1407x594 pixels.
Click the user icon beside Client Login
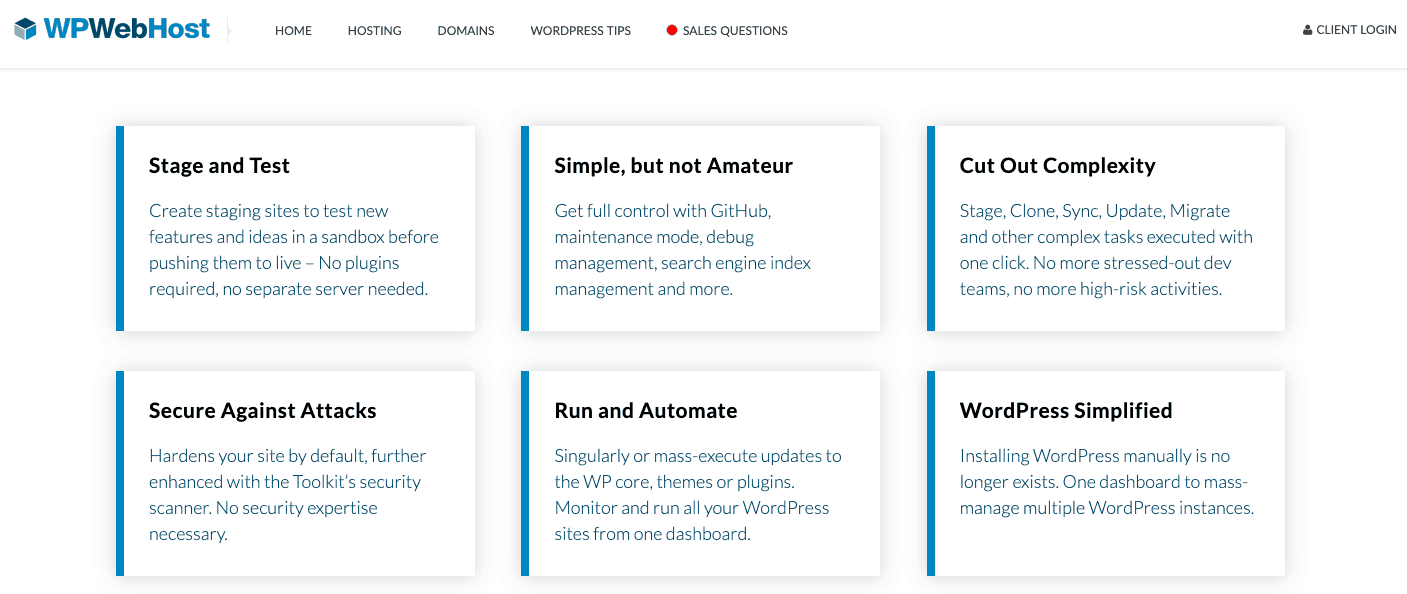(1307, 30)
